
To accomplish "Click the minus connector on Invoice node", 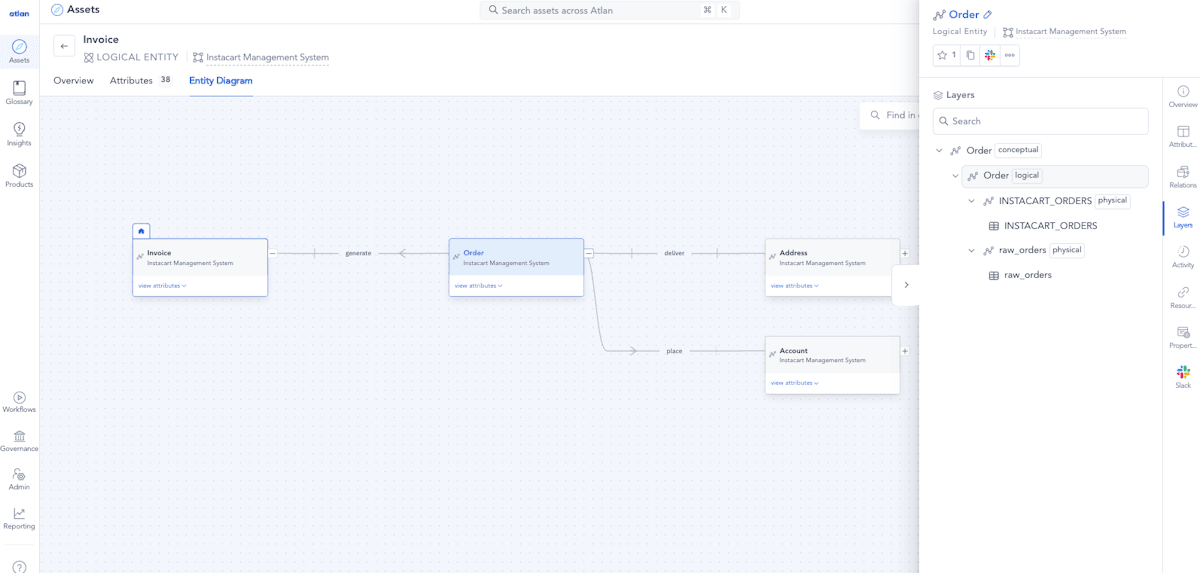I will tap(272, 253).
